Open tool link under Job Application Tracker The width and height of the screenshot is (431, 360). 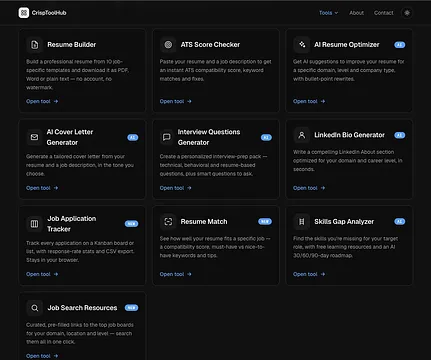point(42,274)
